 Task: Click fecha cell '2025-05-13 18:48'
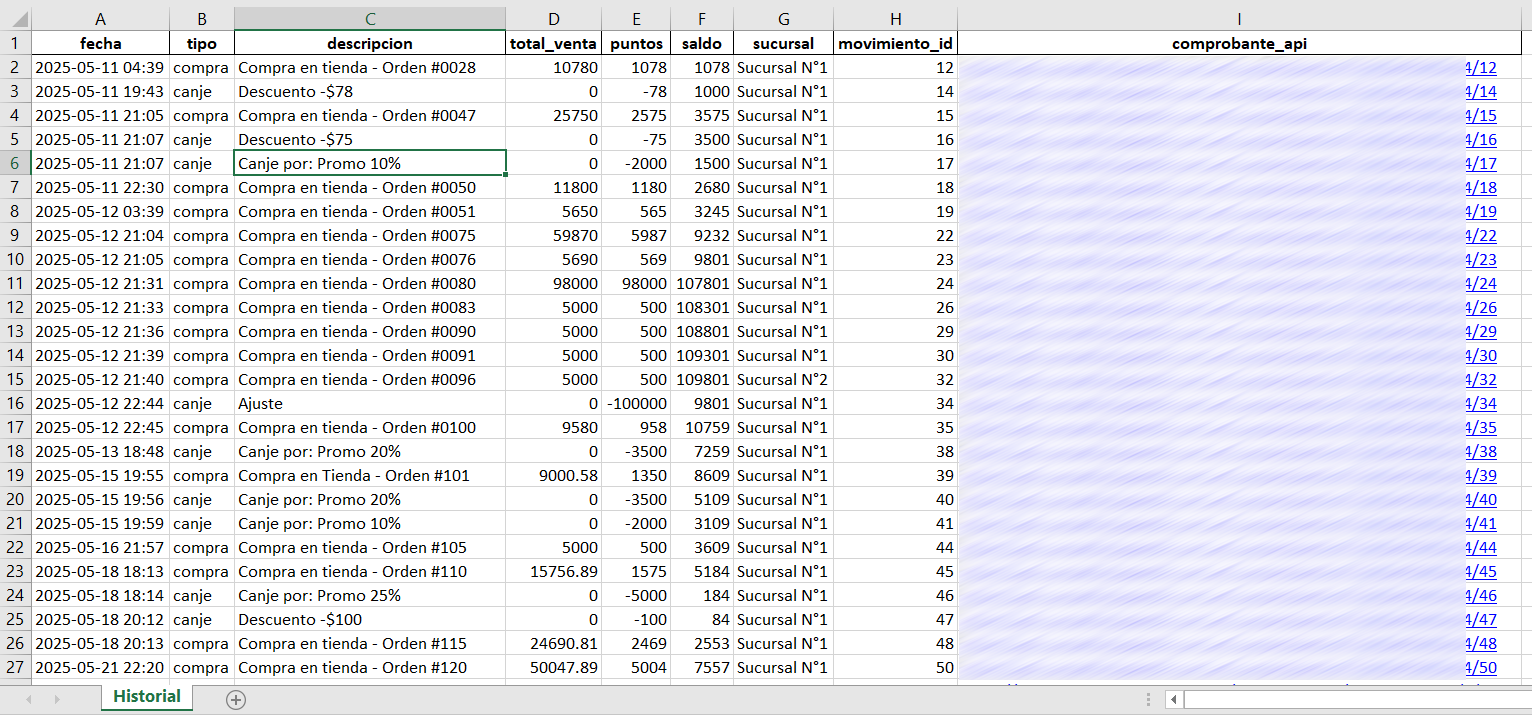click(100, 452)
